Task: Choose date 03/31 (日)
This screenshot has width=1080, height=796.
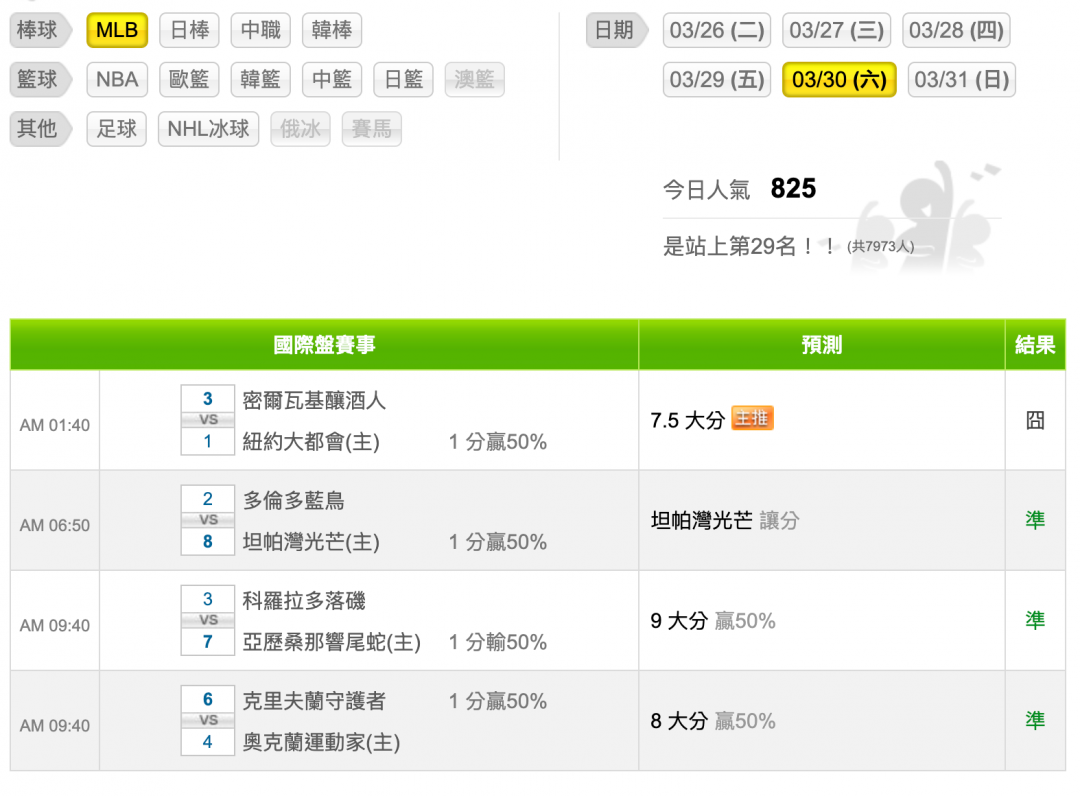Action: coord(962,80)
